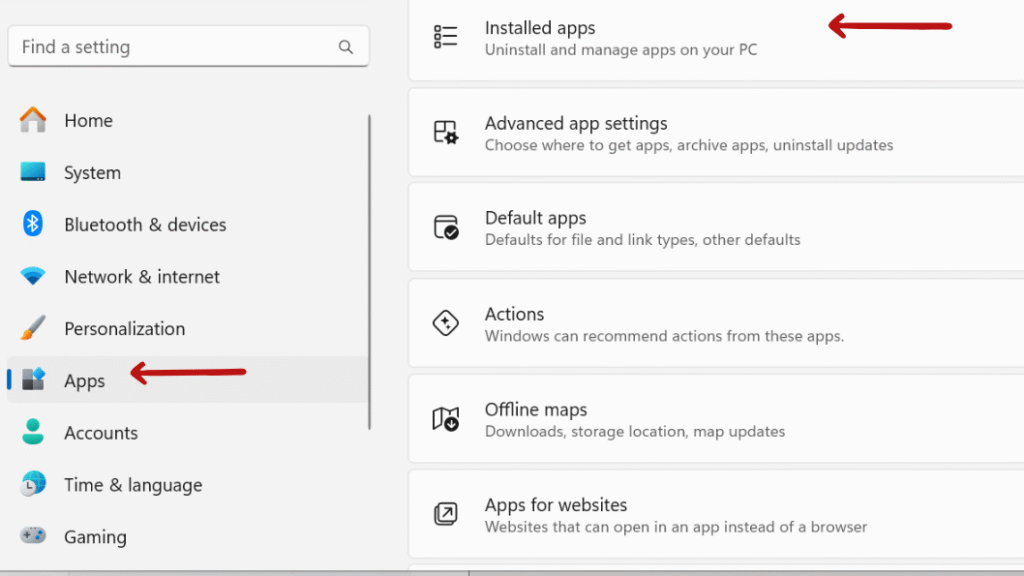Select Apps in the sidebar
Viewport: 1024px width, 576px height.
pos(187,379)
